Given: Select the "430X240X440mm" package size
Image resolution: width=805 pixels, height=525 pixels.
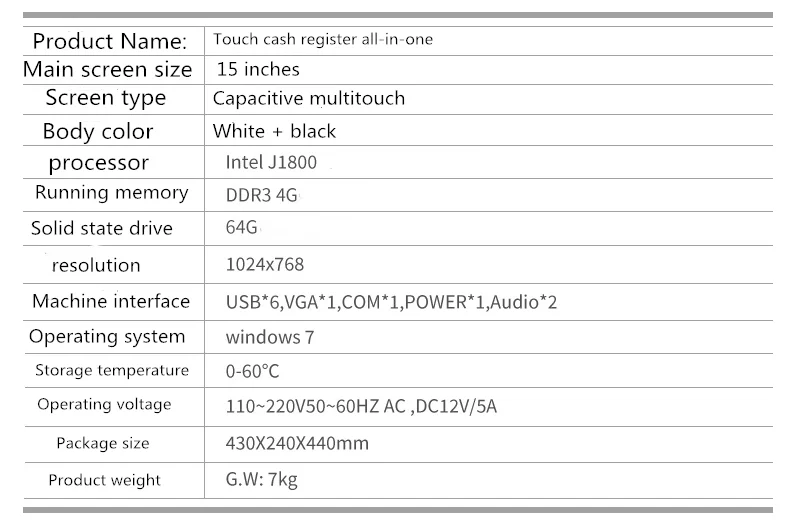Looking at the screenshot, I should point(298,443).
